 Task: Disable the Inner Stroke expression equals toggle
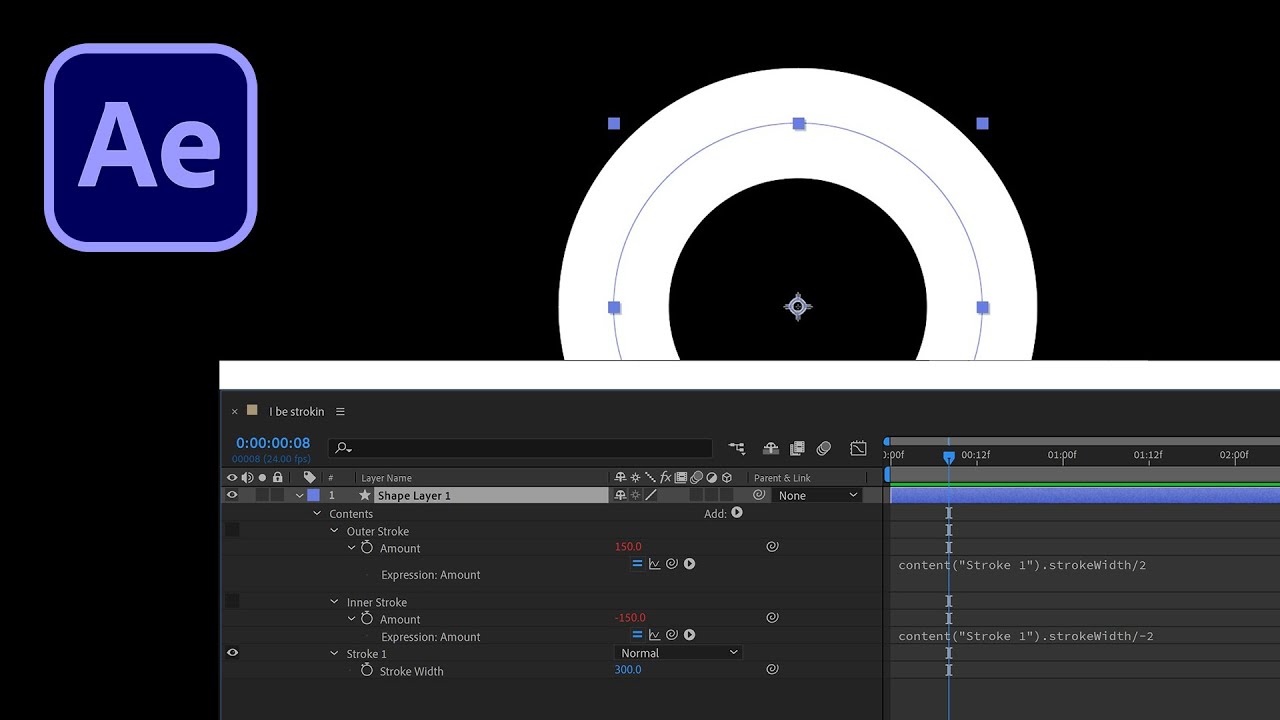[x=637, y=635]
